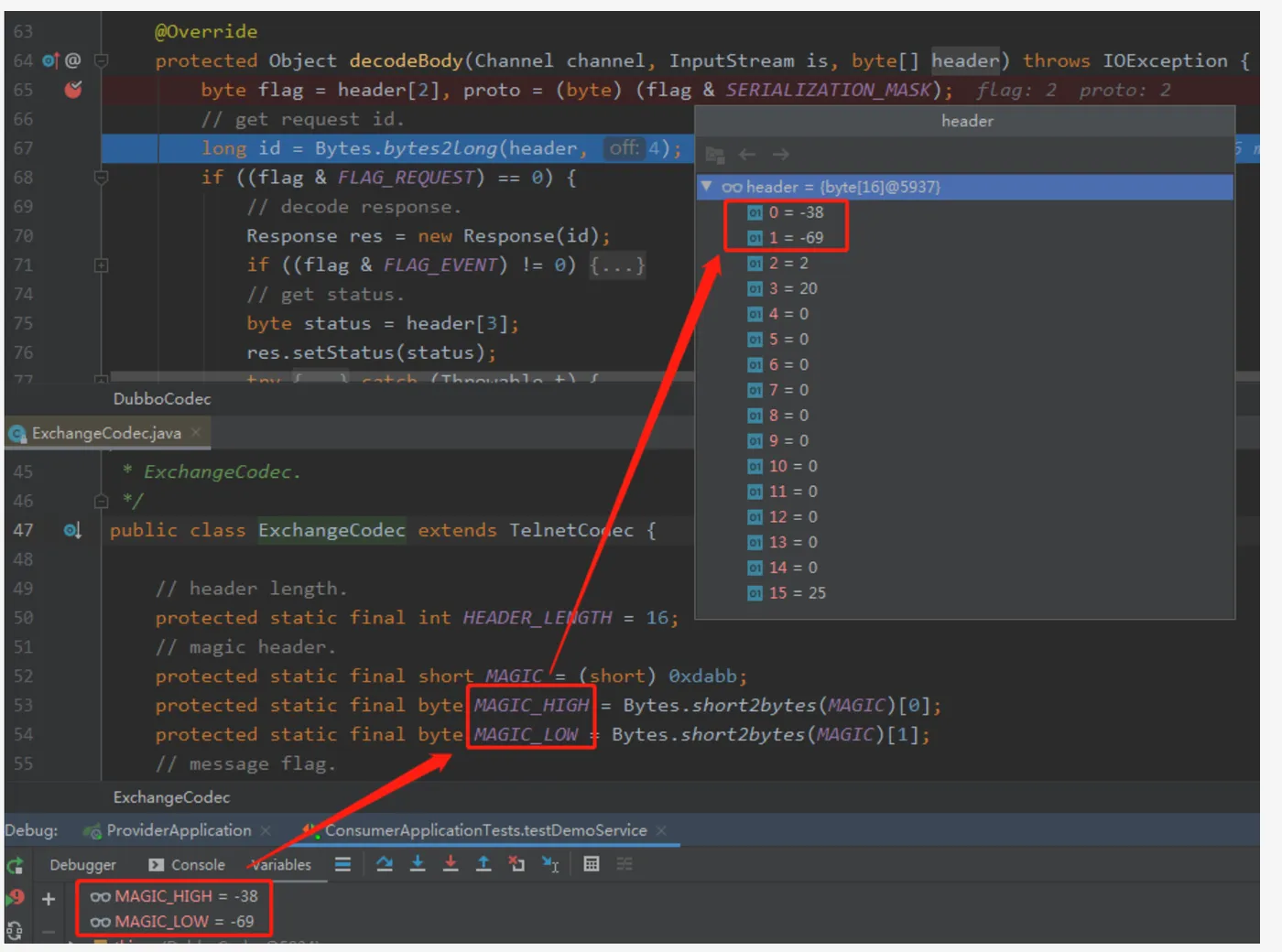Click SERIALIZATION_MASK constant on line 65
Image resolution: width=1282 pixels, height=952 pixels.
pyautogui.click(x=830, y=90)
